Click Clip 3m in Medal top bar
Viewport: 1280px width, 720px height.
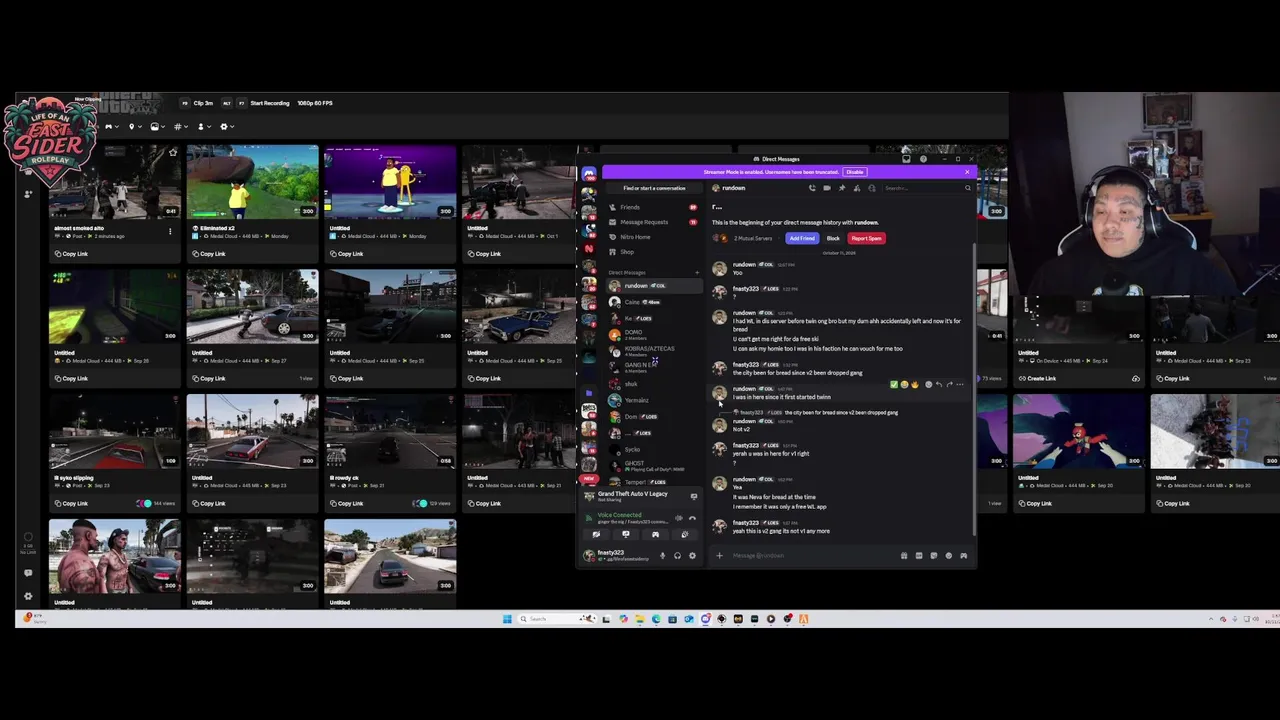(x=203, y=103)
